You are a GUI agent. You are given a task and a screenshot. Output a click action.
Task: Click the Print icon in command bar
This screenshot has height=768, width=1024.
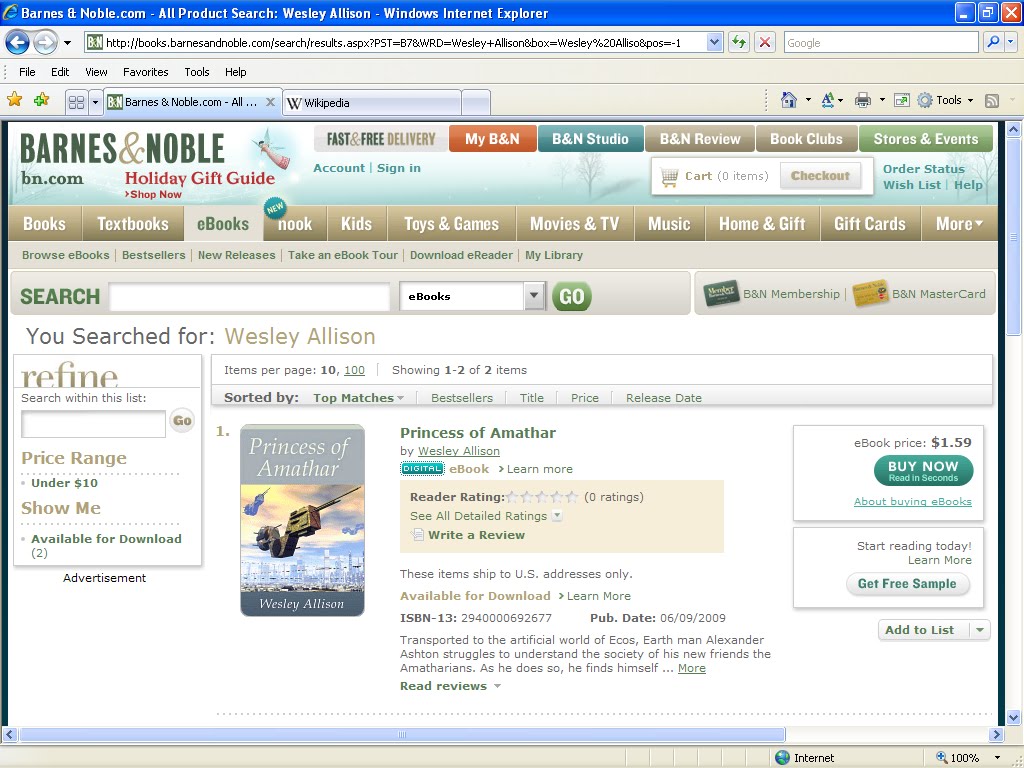click(863, 100)
